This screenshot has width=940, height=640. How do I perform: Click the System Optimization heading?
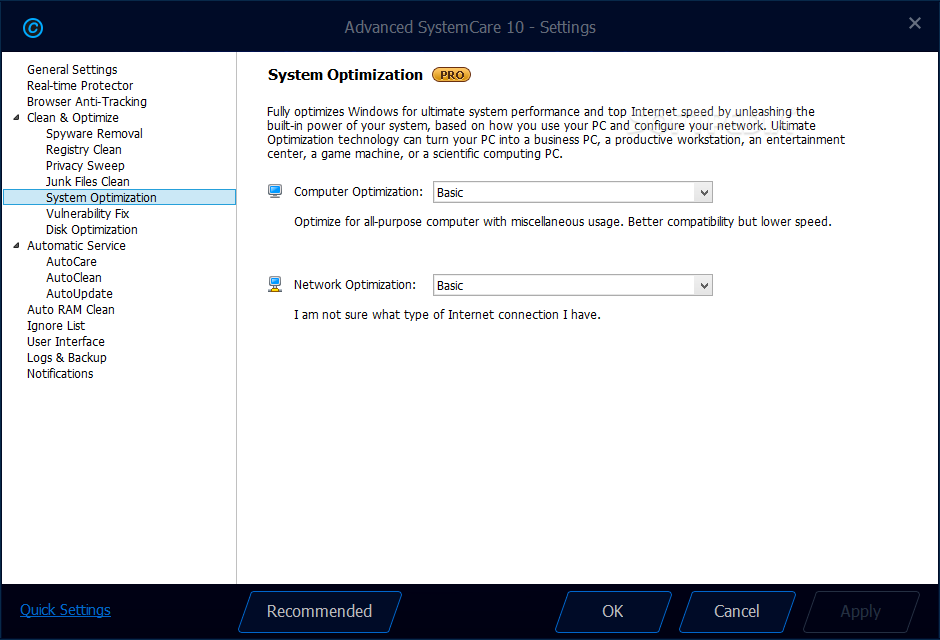[x=345, y=75]
